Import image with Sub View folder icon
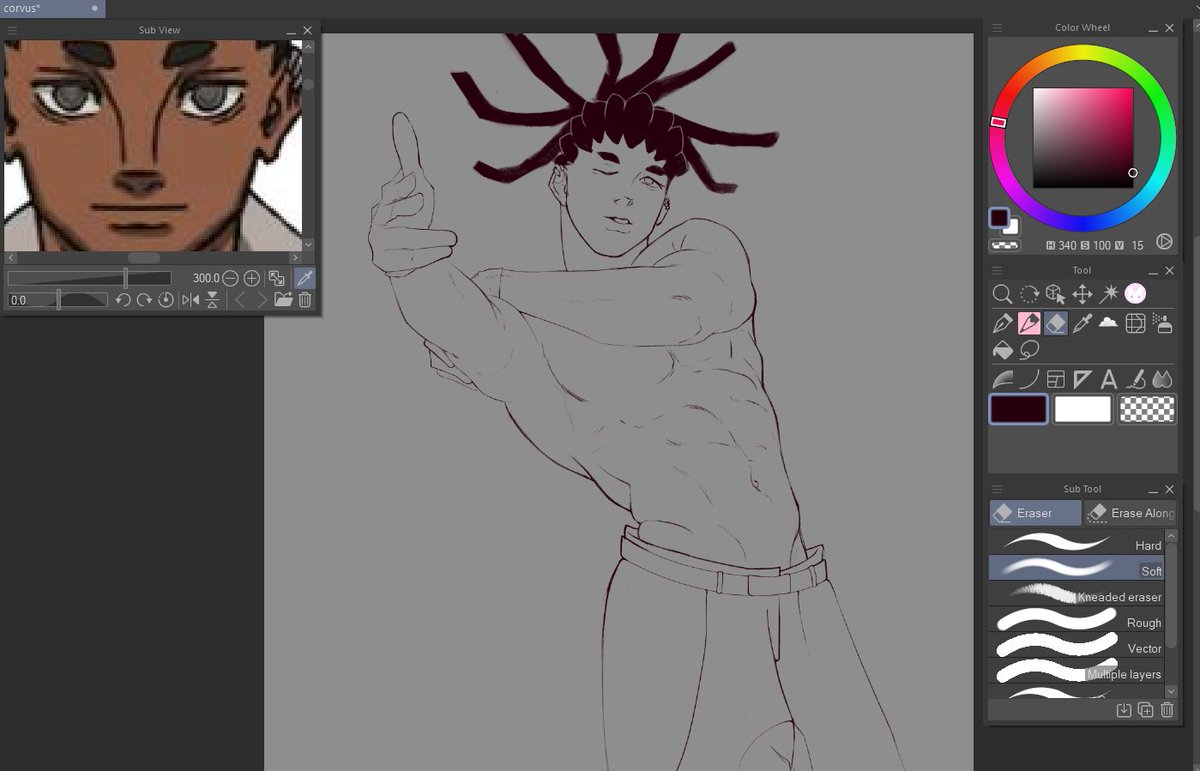 [283, 300]
